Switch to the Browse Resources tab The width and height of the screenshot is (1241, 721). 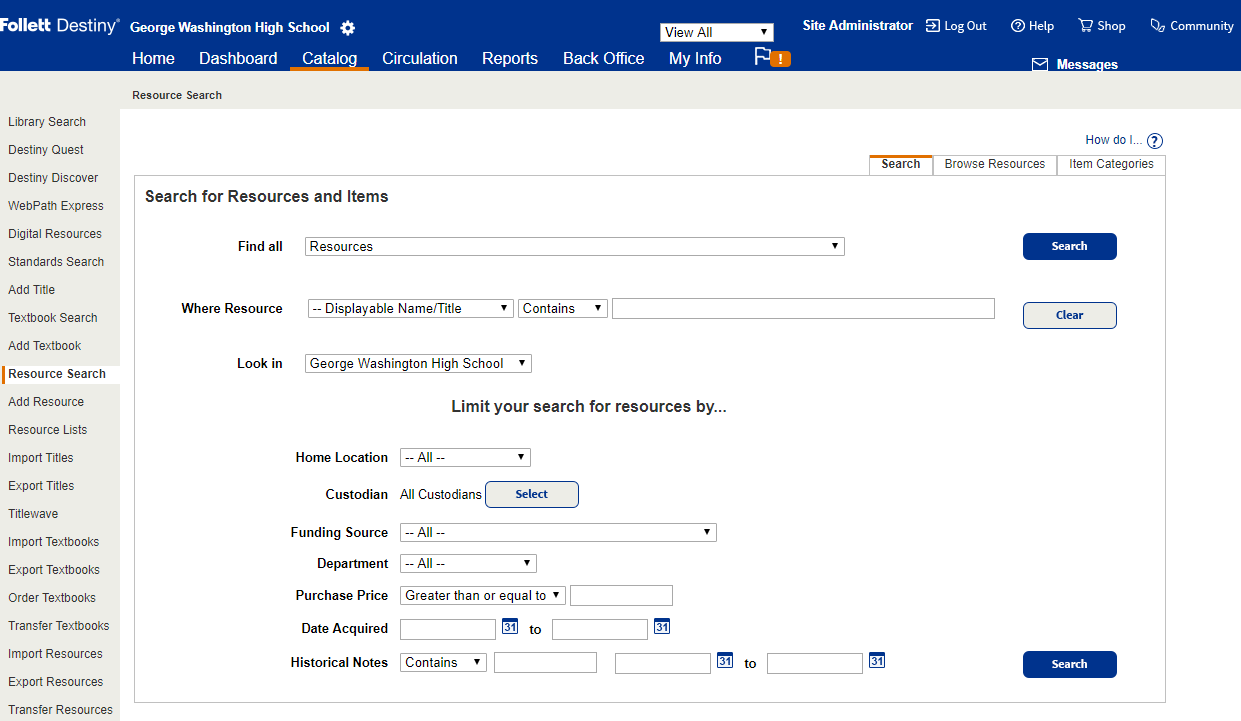994,164
